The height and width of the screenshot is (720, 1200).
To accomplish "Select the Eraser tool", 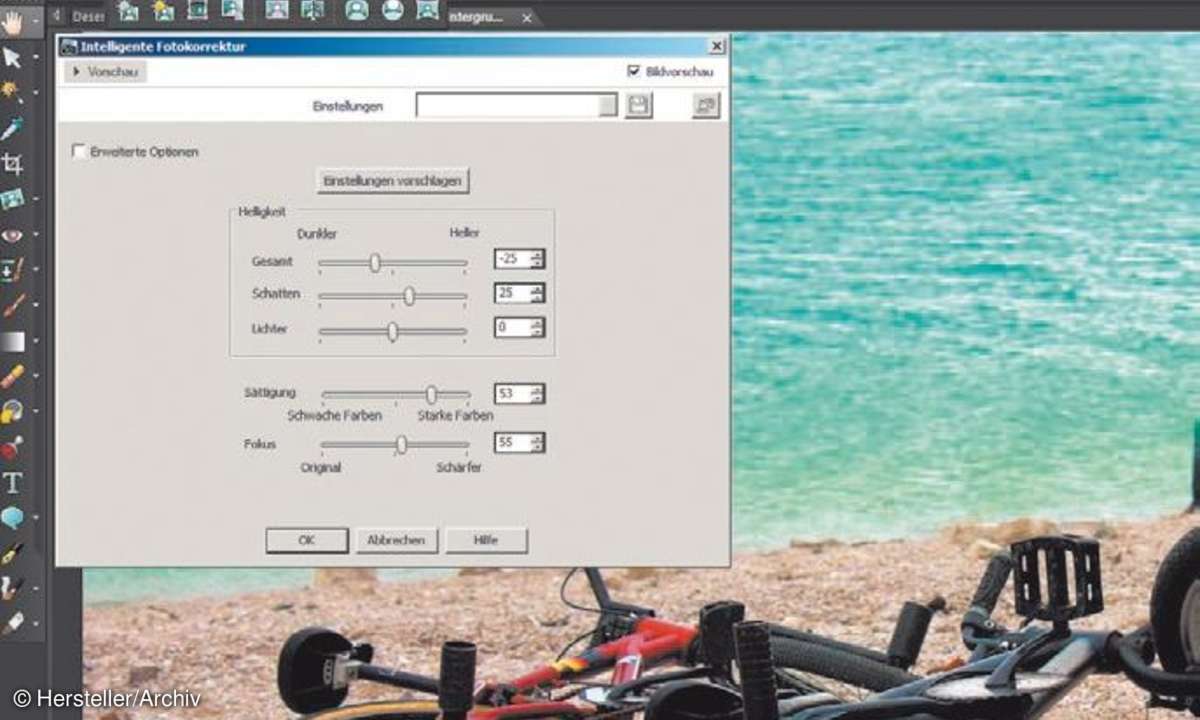I will [12, 377].
